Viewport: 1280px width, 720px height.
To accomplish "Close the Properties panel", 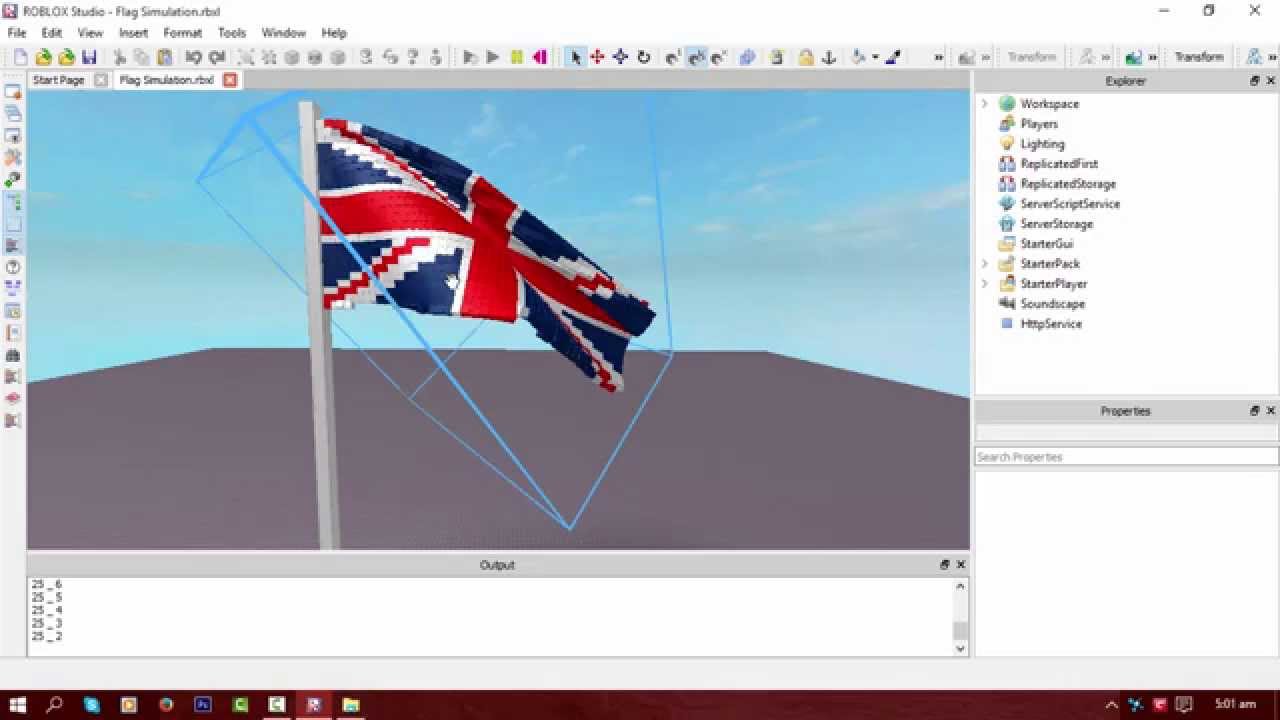I will (x=1271, y=411).
